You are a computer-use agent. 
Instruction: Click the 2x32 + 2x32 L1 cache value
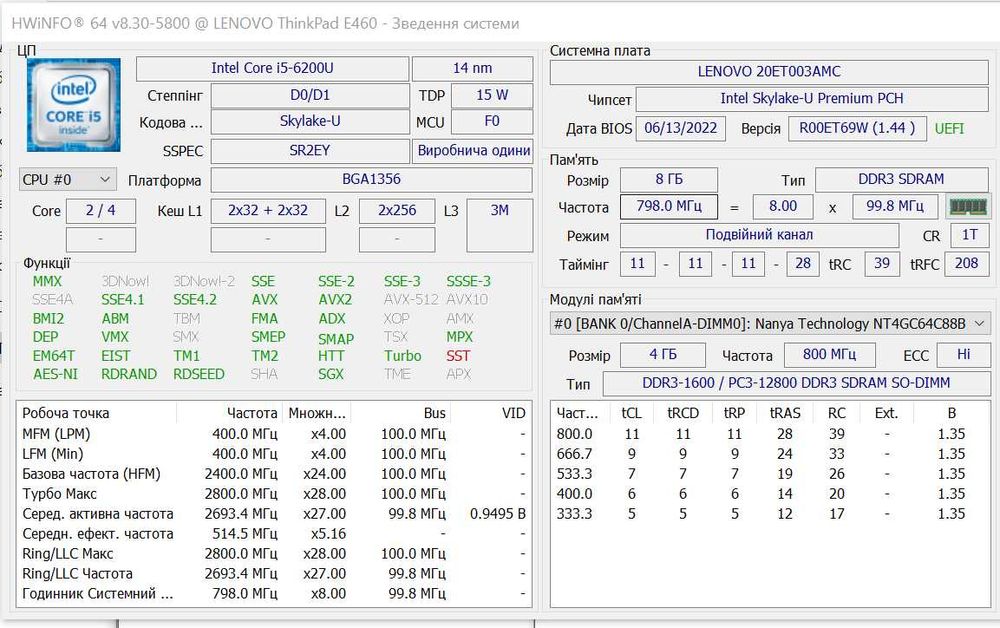pyautogui.click(x=268, y=211)
